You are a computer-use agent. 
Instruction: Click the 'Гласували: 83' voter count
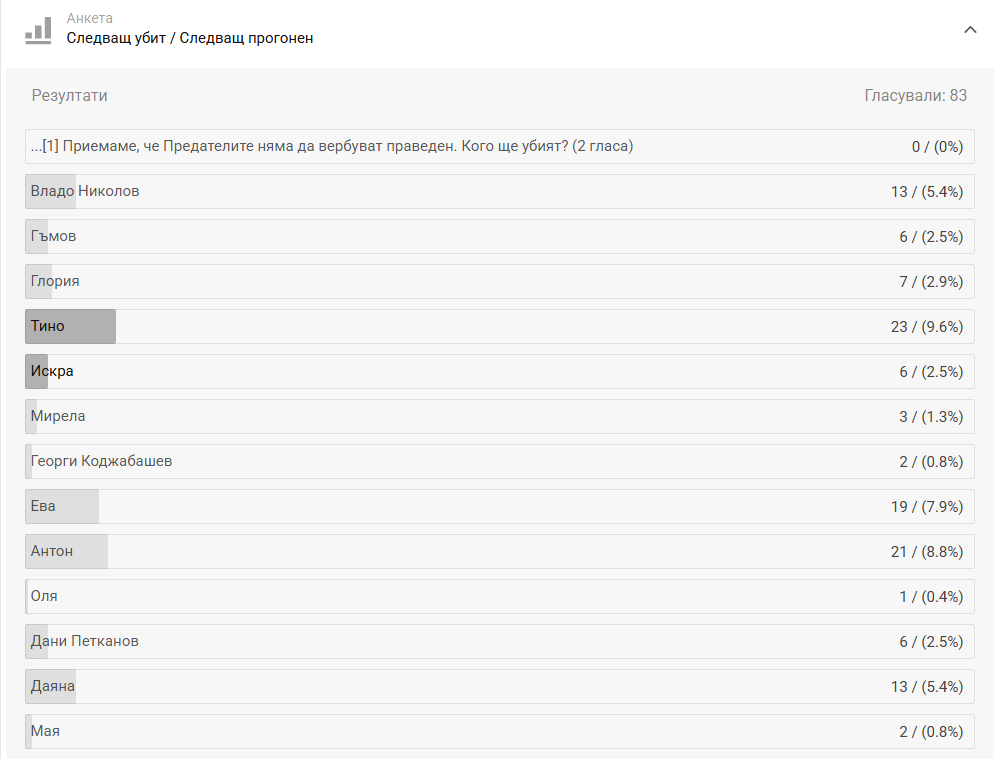(x=915, y=96)
